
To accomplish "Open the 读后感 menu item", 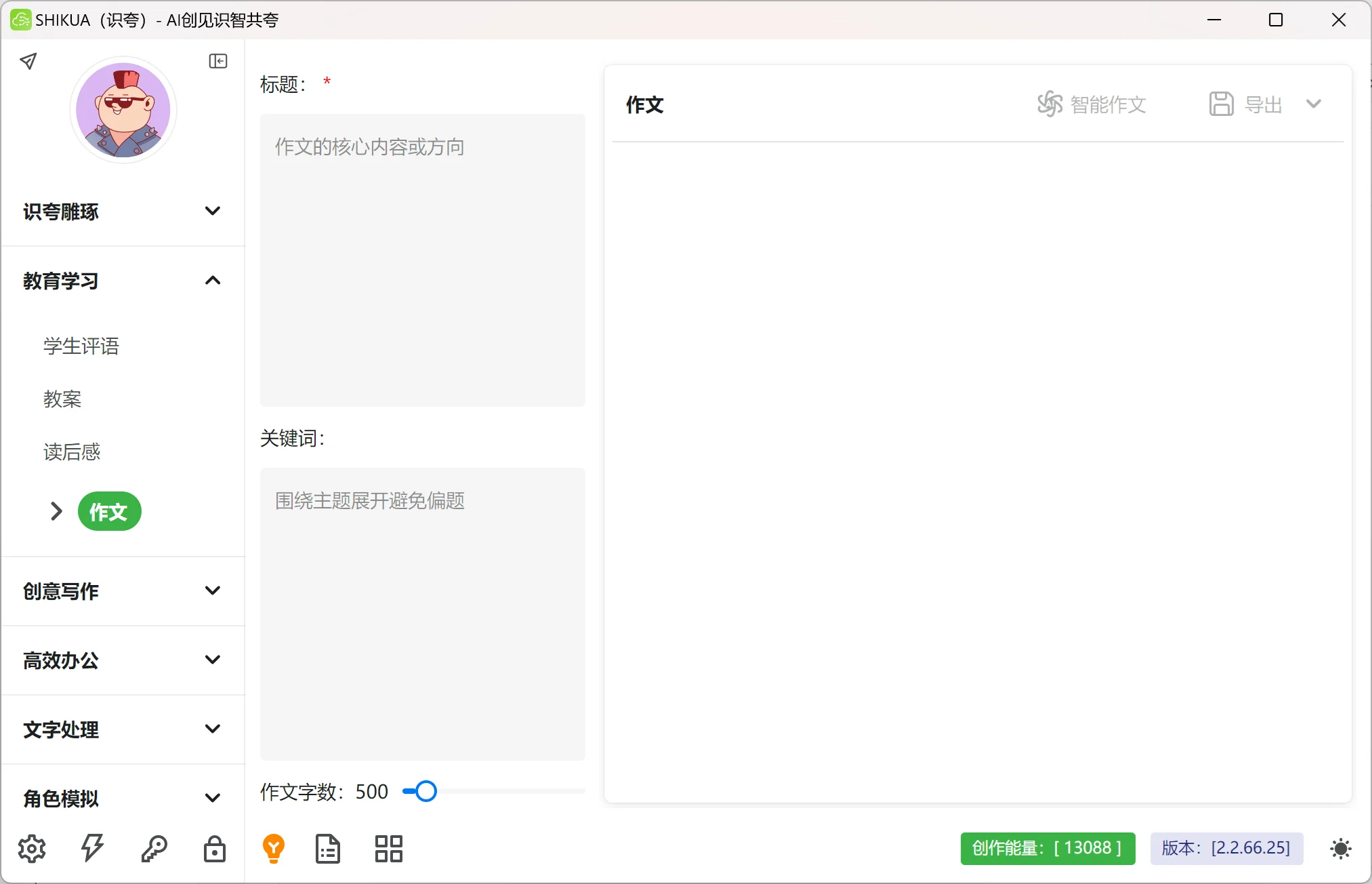I will [x=72, y=451].
